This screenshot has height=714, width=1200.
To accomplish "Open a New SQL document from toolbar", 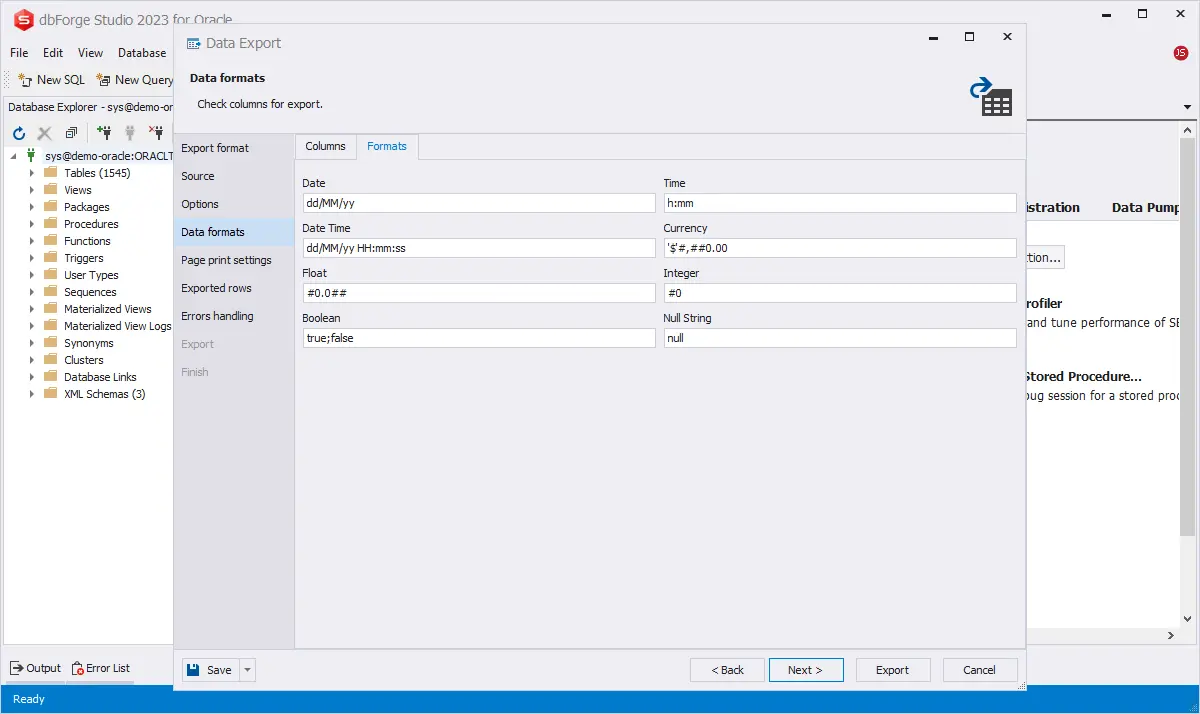I will (51, 80).
